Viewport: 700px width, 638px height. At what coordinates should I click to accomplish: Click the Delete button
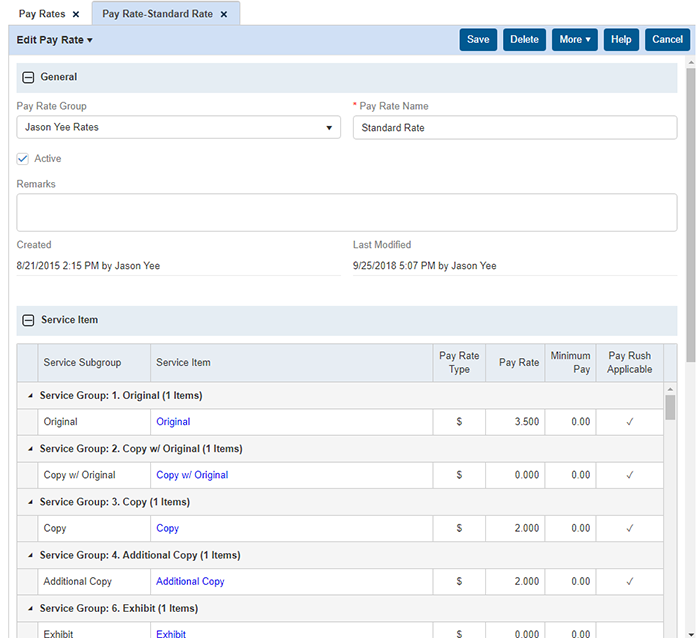pos(524,40)
